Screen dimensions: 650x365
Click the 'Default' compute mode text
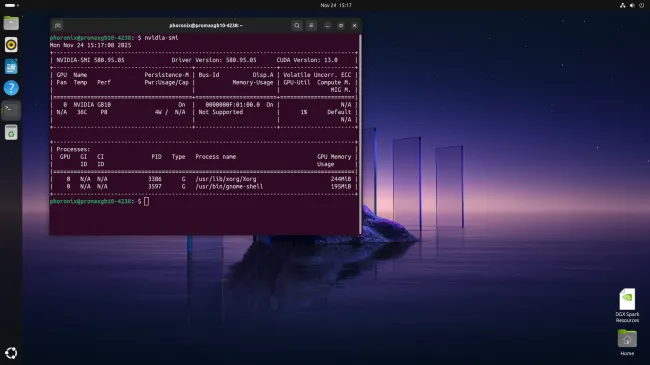coord(339,112)
